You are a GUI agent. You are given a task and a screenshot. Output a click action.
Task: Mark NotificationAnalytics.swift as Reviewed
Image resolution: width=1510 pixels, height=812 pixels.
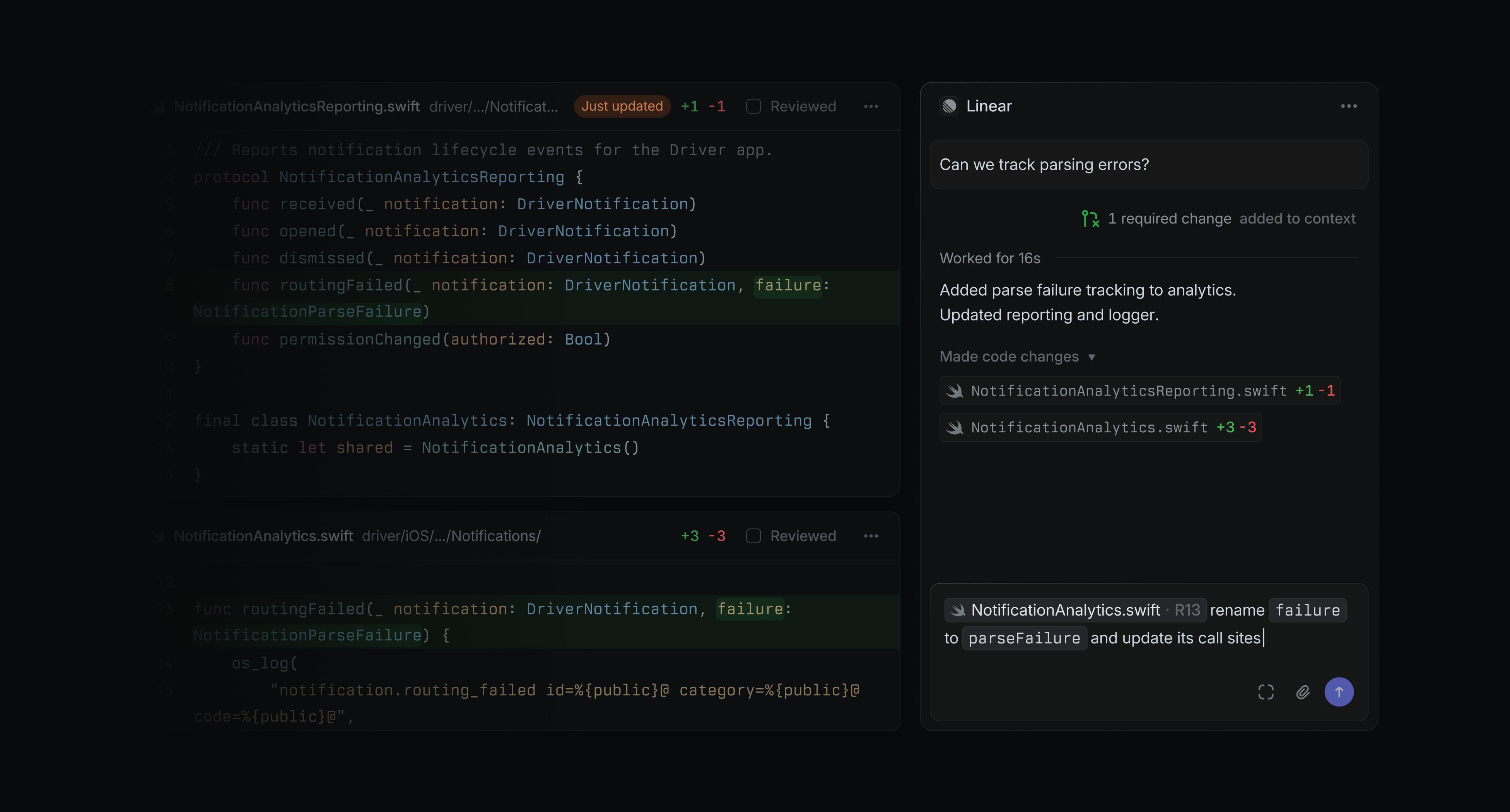753,536
